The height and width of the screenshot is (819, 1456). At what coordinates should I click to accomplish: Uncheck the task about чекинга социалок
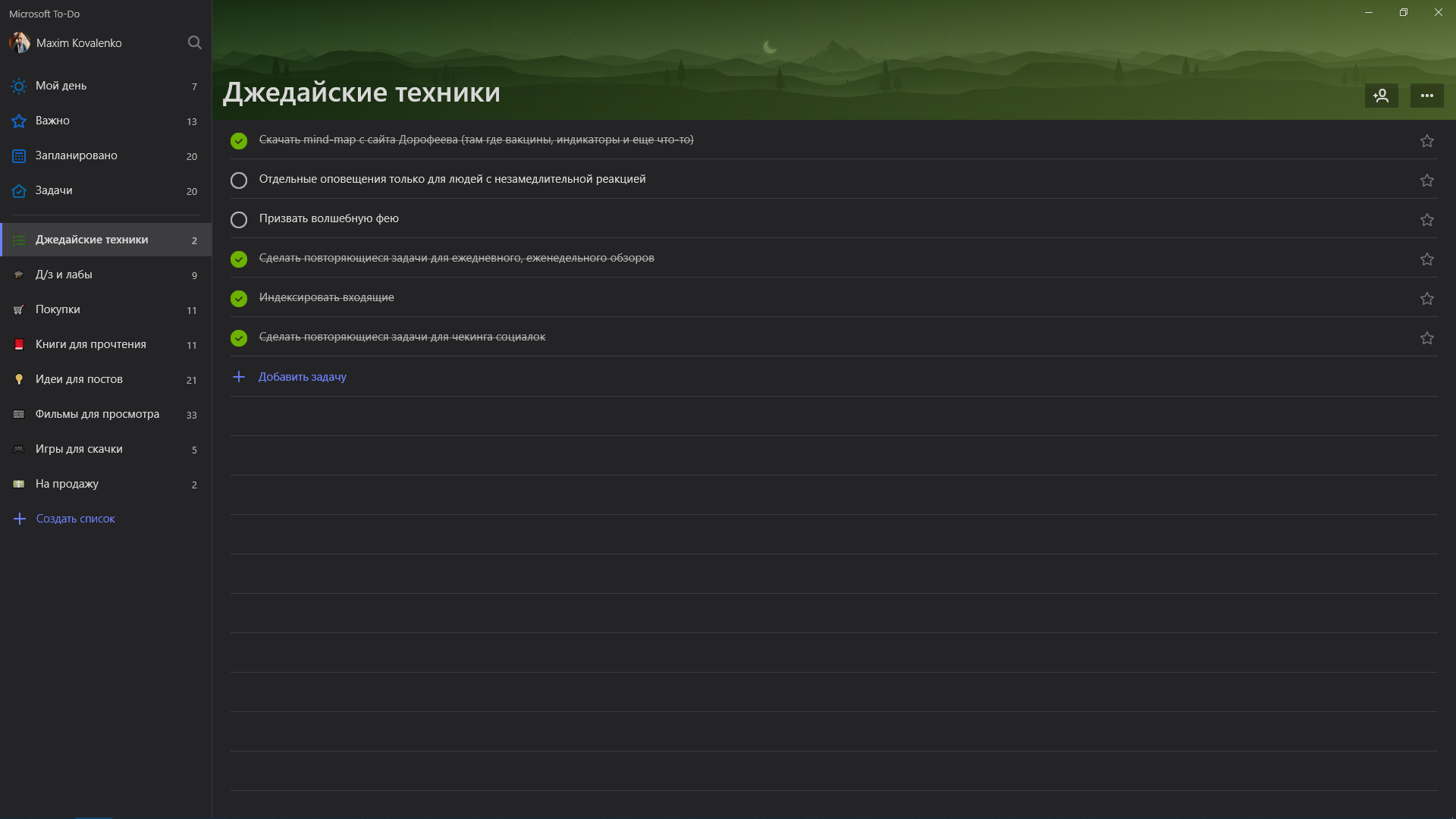point(239,338)
